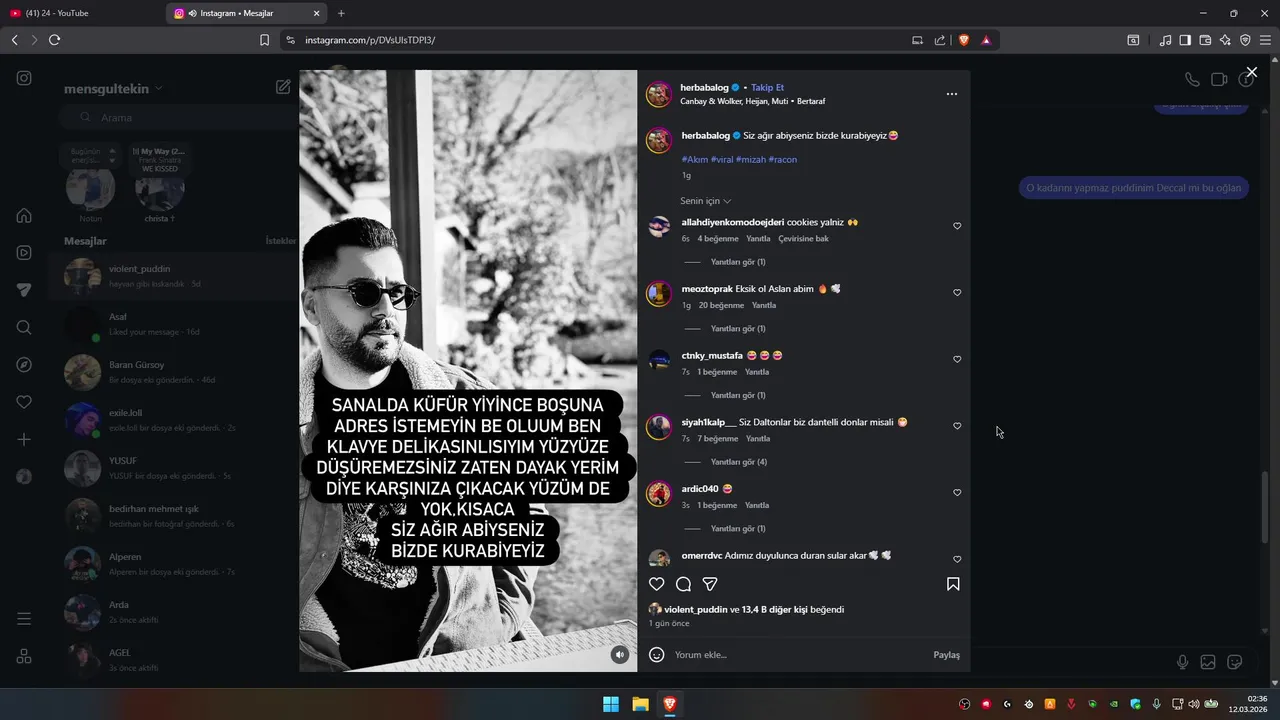The width and height of the screenshot is (1280, 720).
Task: Open the Instagram logo in left sidebar
Action: (24, 78)
